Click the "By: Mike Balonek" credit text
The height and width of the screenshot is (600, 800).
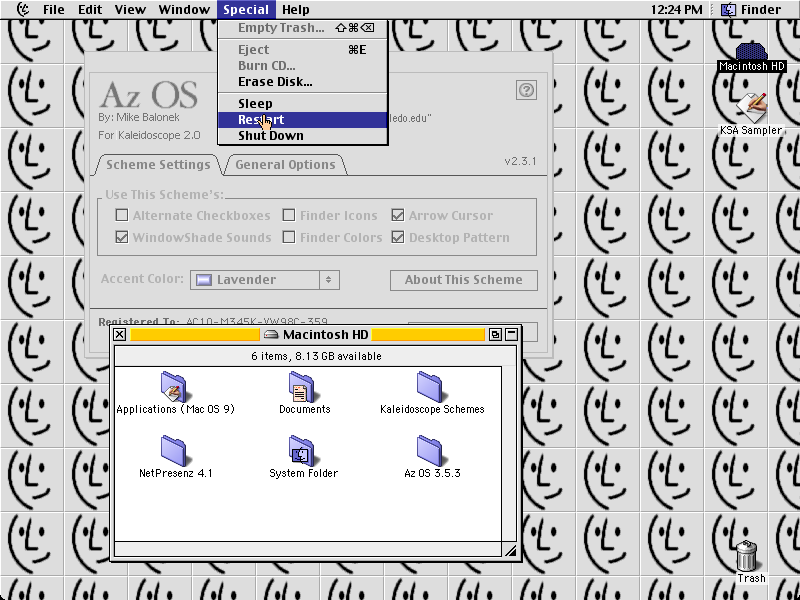[x=139, y=117]
